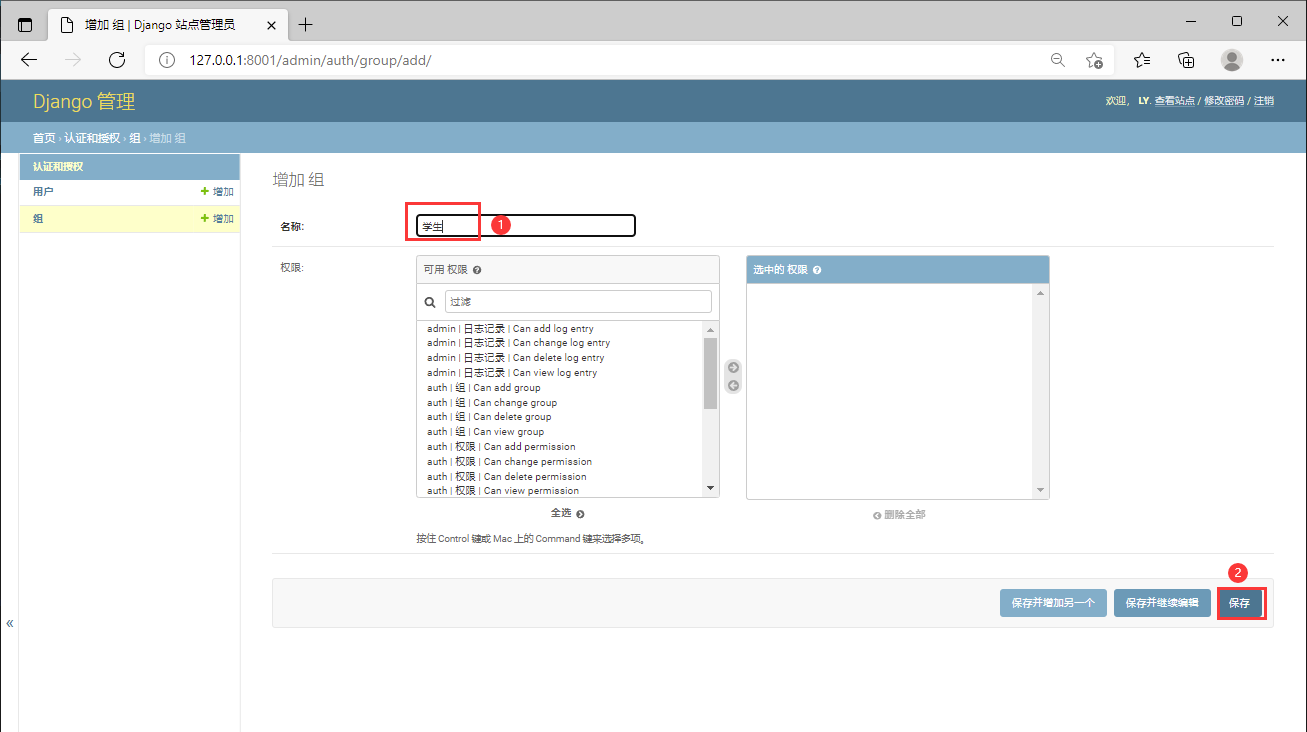
Task: Click 修改密码 link in header
Action: pyautogui.click(x=1224, y=101)
